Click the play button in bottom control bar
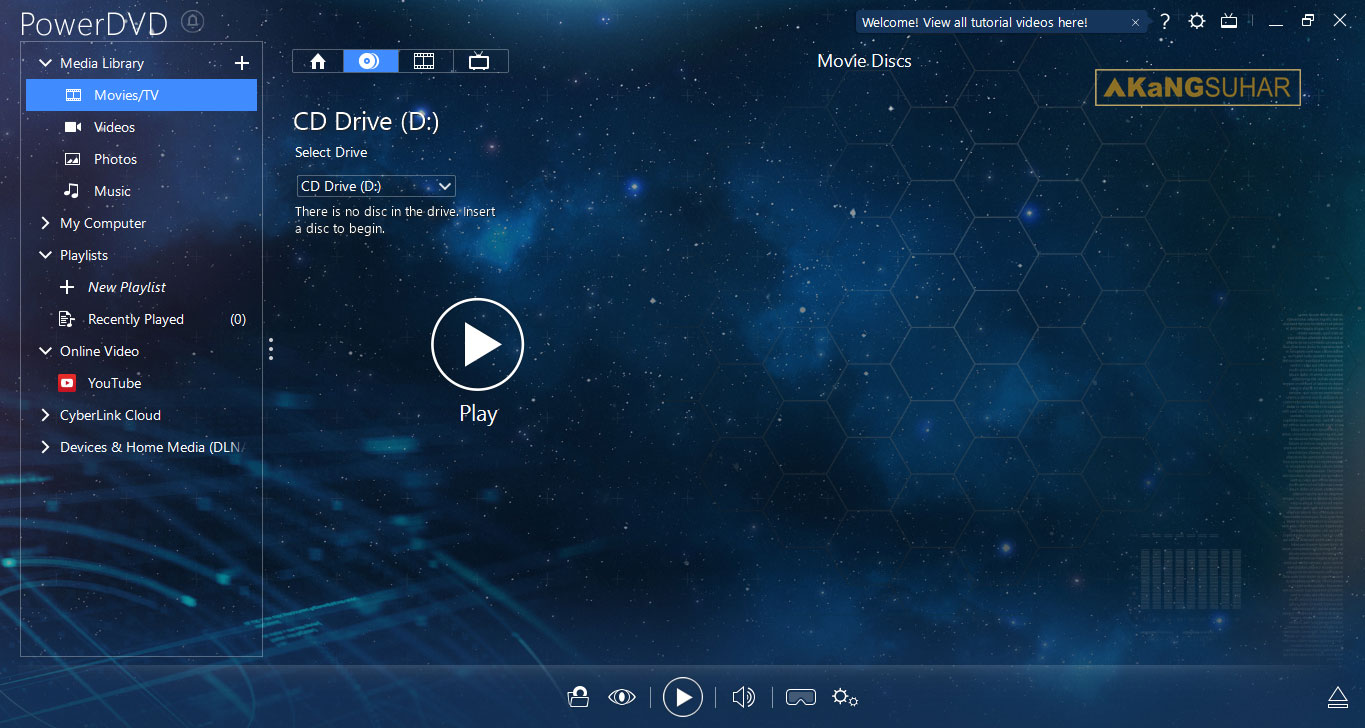 tap(683, 697)
